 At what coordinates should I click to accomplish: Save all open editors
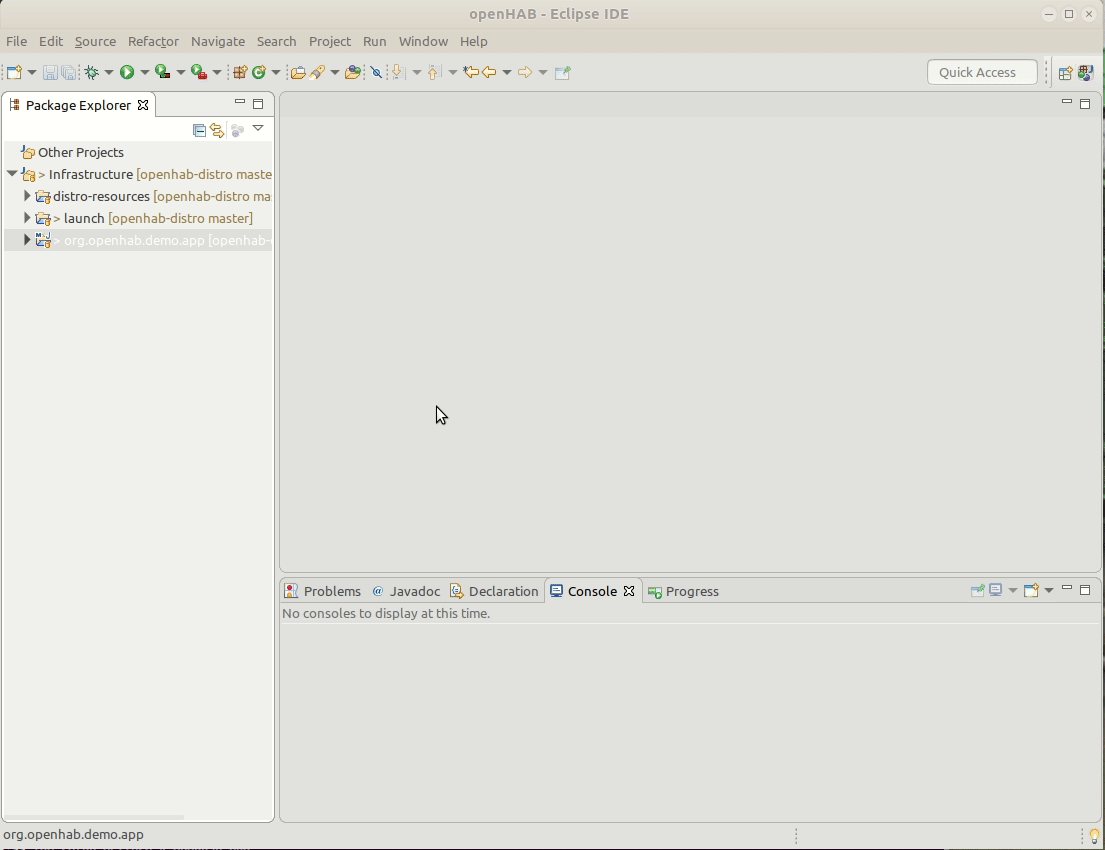pos(68,72)
